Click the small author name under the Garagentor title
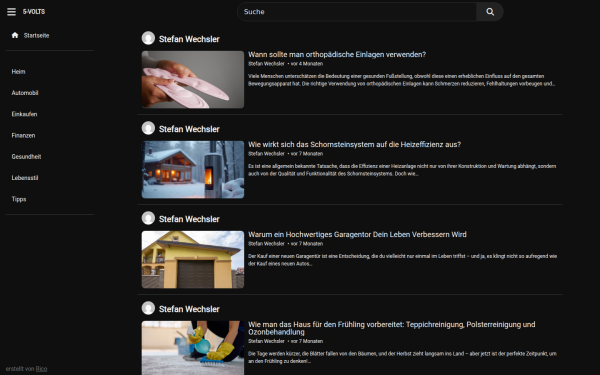Viewport: 600px width, 375px height. coord(266,244)
